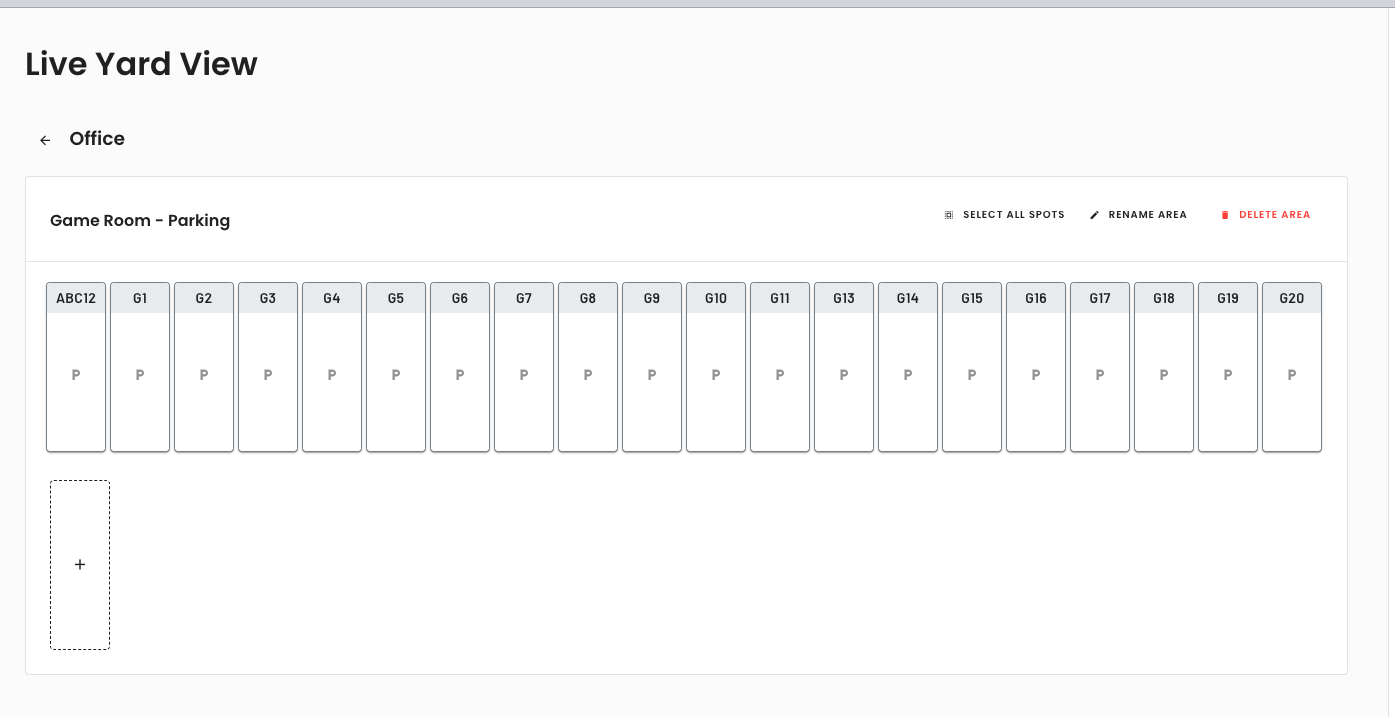Choose parking spot G17
Image resolution: width=1395 pixels, height=717 pixels.
pos(1100,367)
